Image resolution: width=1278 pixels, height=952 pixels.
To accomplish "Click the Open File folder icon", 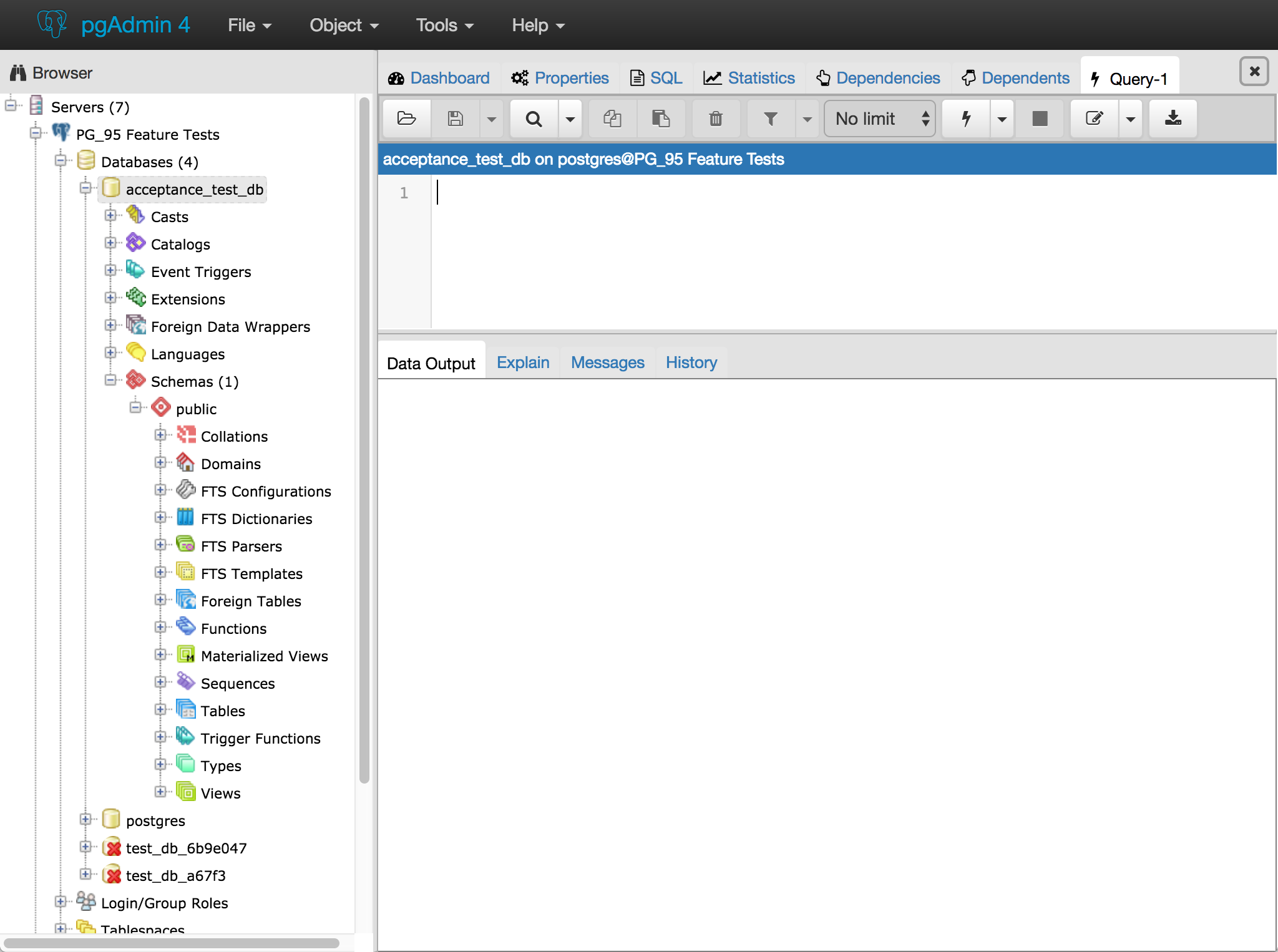I will (x=406, y=119).
